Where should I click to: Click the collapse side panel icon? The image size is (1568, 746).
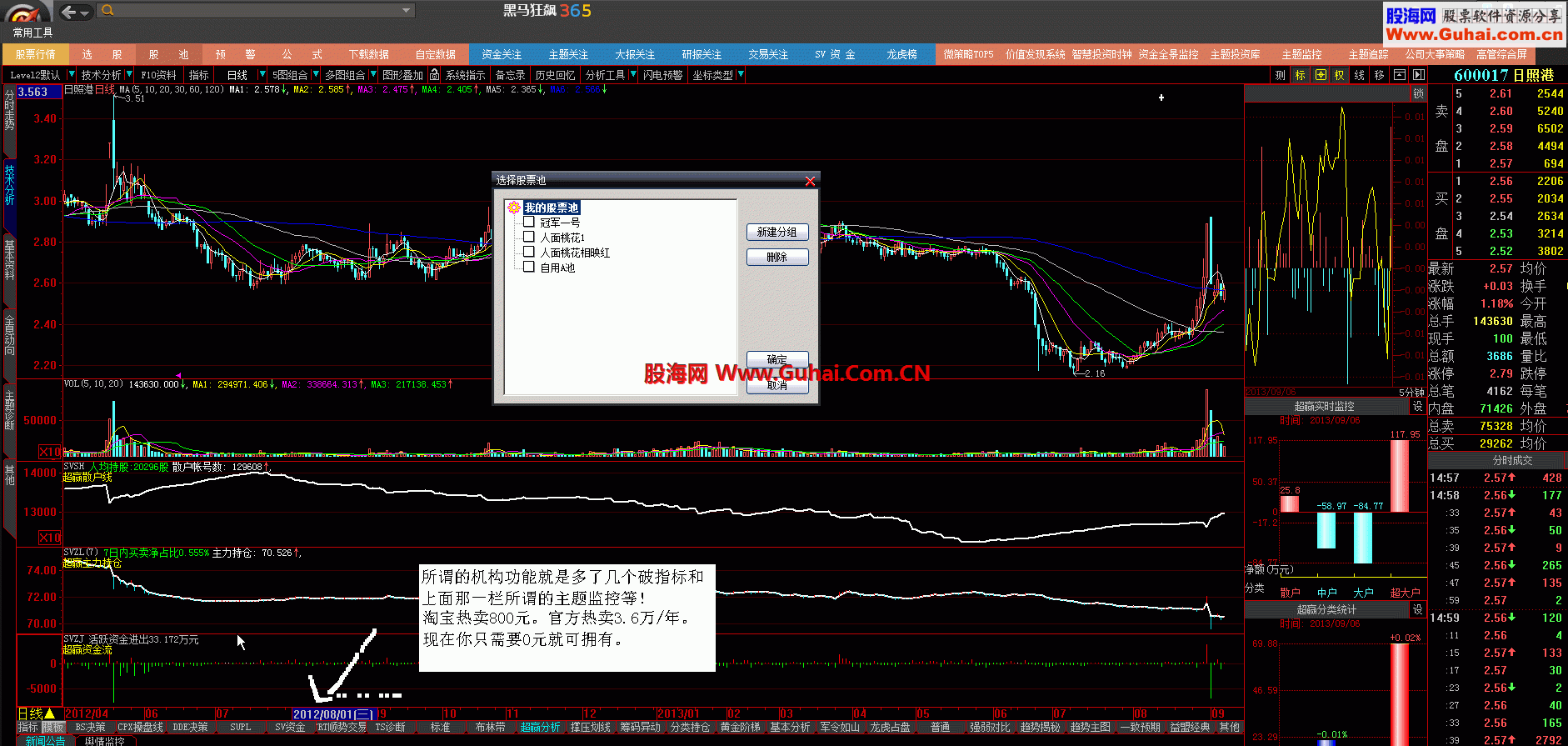point(1419,75)
